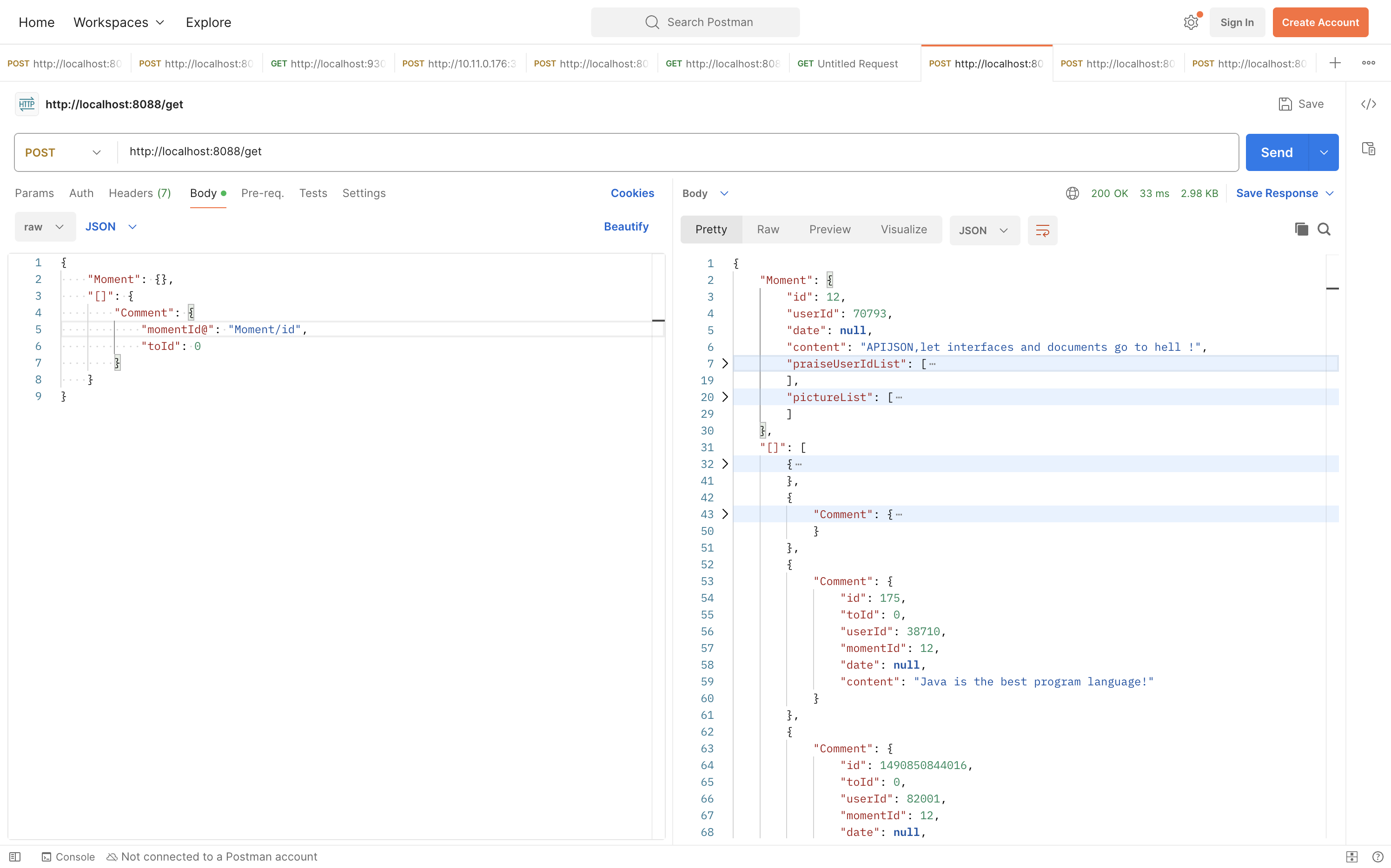Open the help question mark icon
The width and height of the screenshot is (1391, 868).
[1378, 856]
